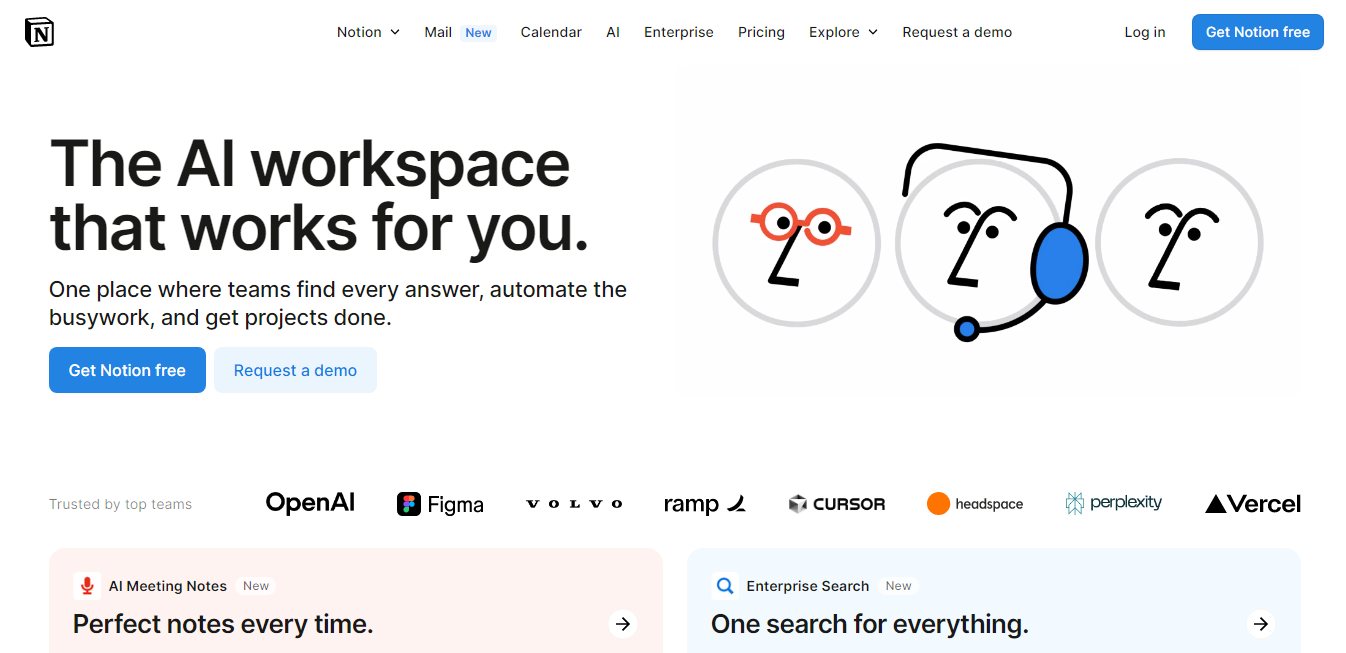Click the arrow on One search card
The height and width of the screenshot is (653, 1346).
(1261, 624)
